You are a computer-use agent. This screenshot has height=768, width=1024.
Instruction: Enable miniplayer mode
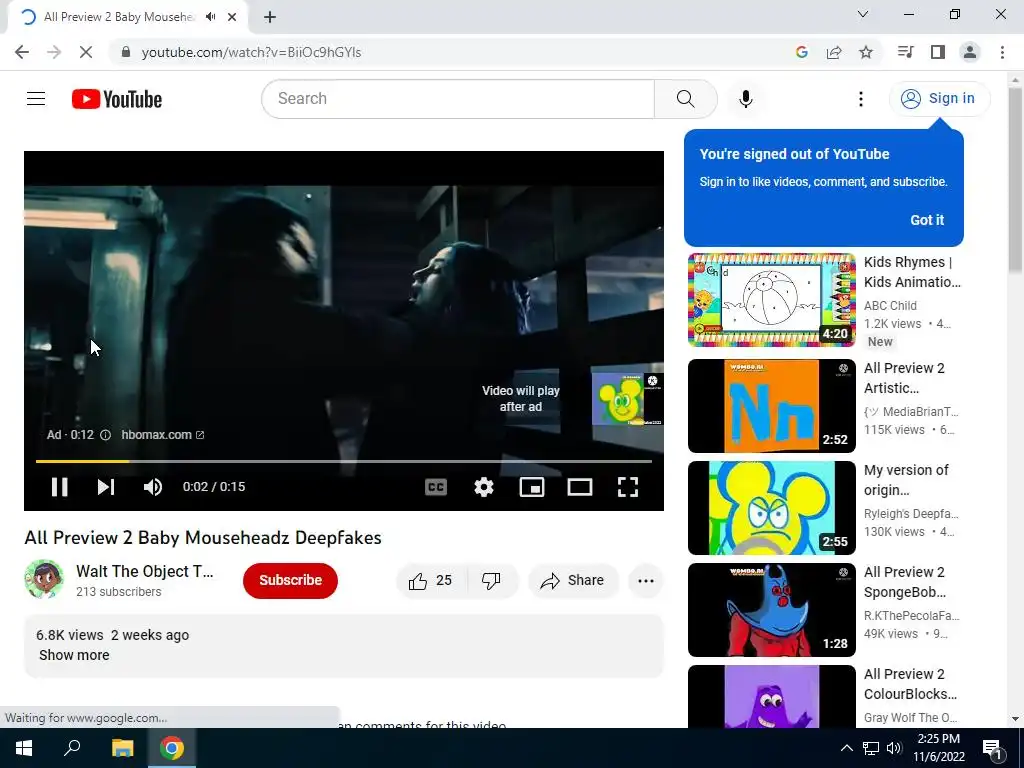(532, 487)
